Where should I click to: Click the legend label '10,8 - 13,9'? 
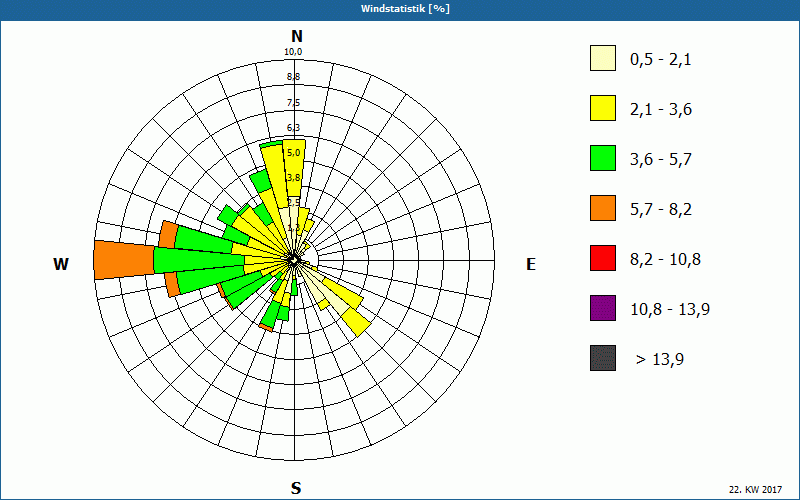click(x=670, y=310)
